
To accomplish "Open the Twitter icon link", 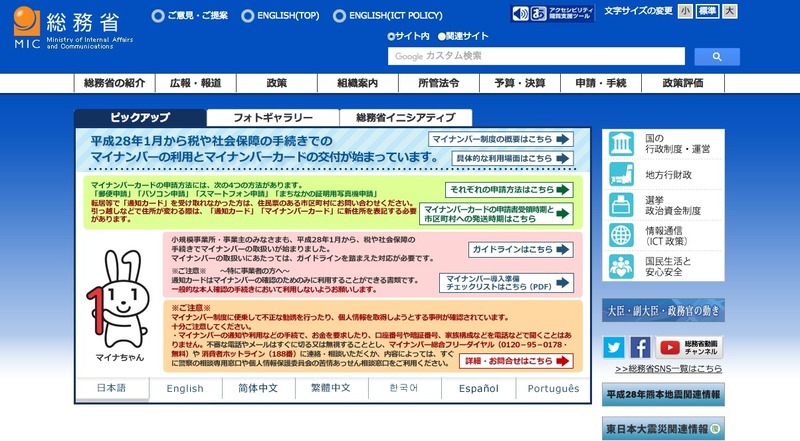I will click(614, 348).
